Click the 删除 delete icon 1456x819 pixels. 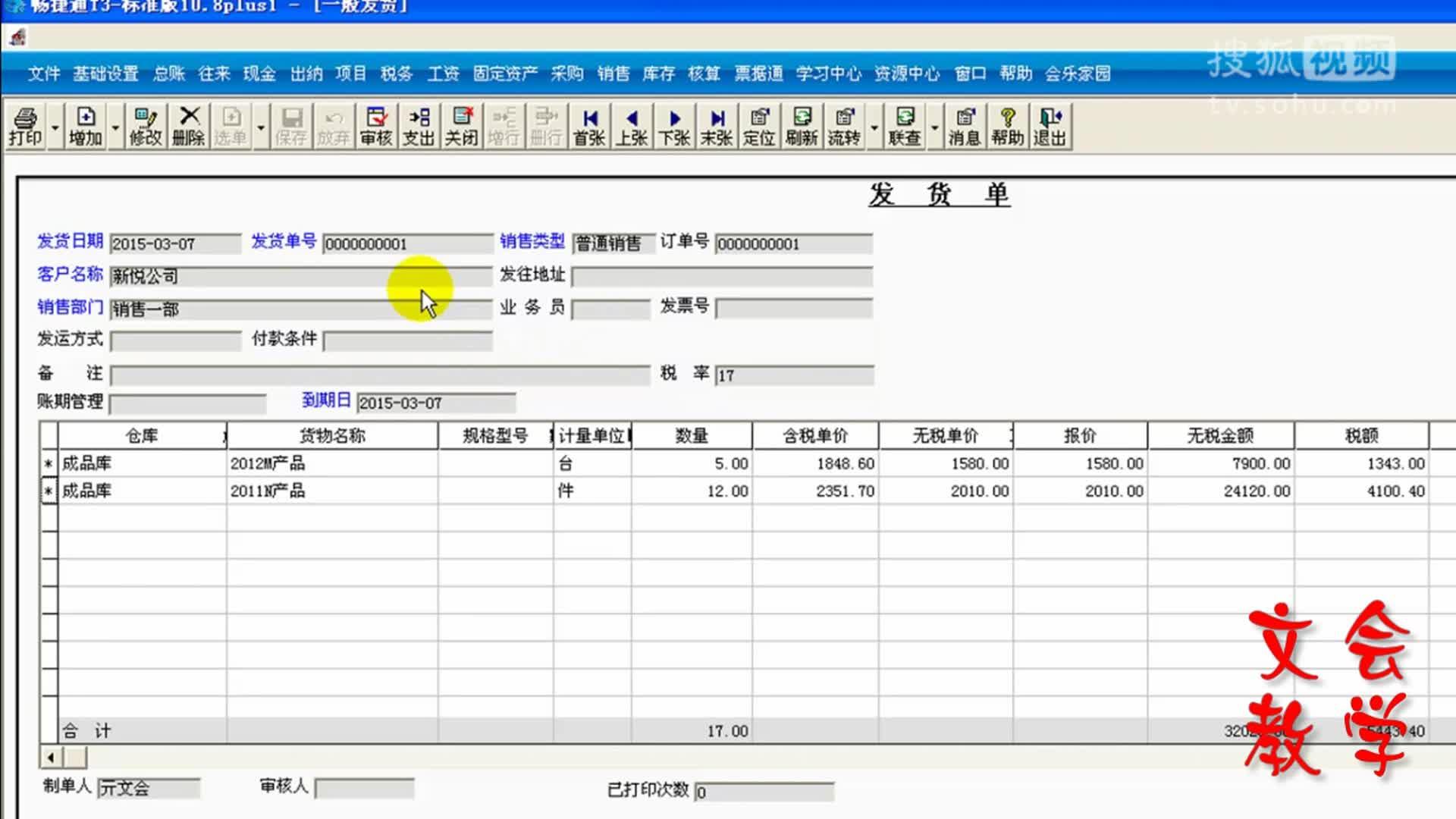click(188, 127)
